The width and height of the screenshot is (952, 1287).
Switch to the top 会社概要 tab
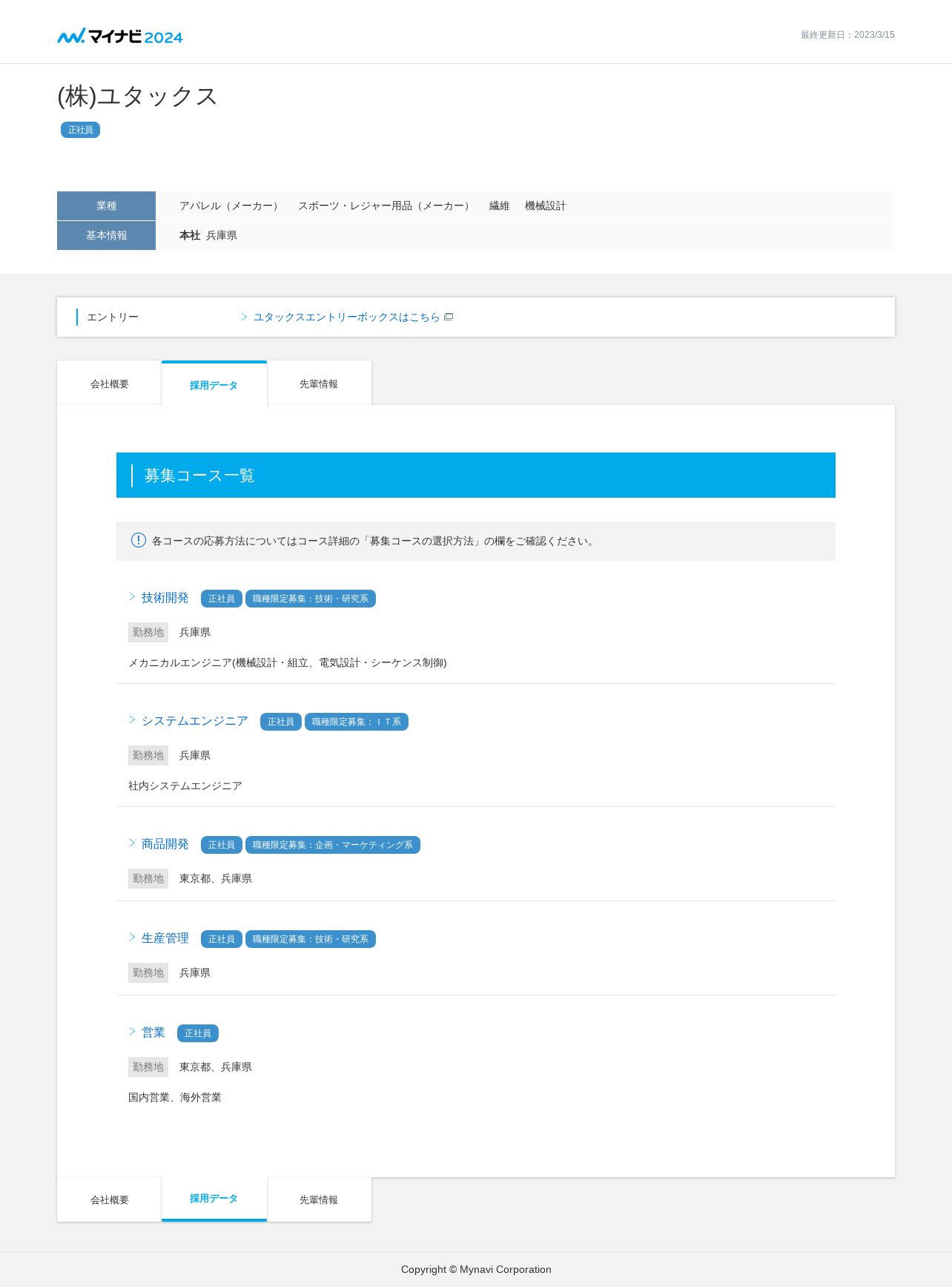point(109,384)
